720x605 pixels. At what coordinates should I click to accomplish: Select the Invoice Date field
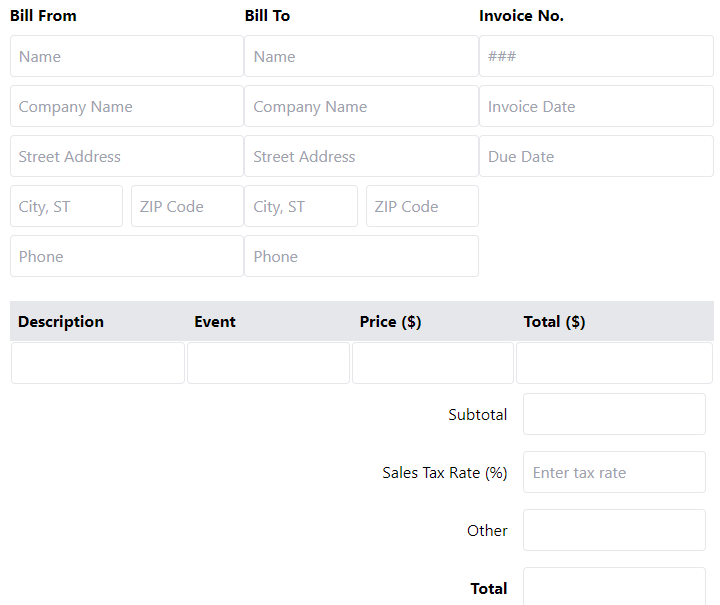pyautogui.click(x=596, y=106)
